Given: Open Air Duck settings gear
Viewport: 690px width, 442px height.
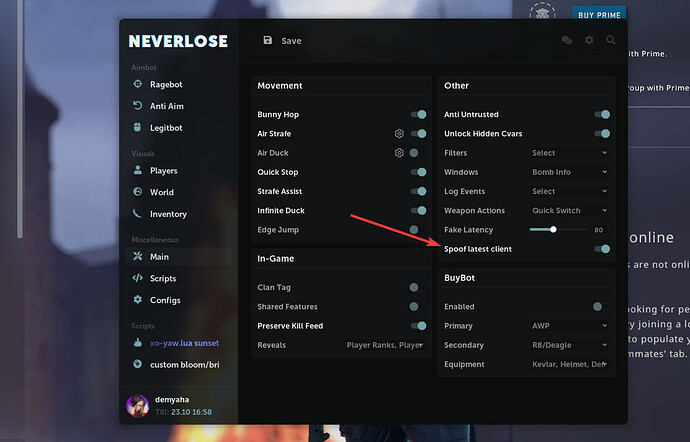Looking at the screenshot, I should click(399, 153).
